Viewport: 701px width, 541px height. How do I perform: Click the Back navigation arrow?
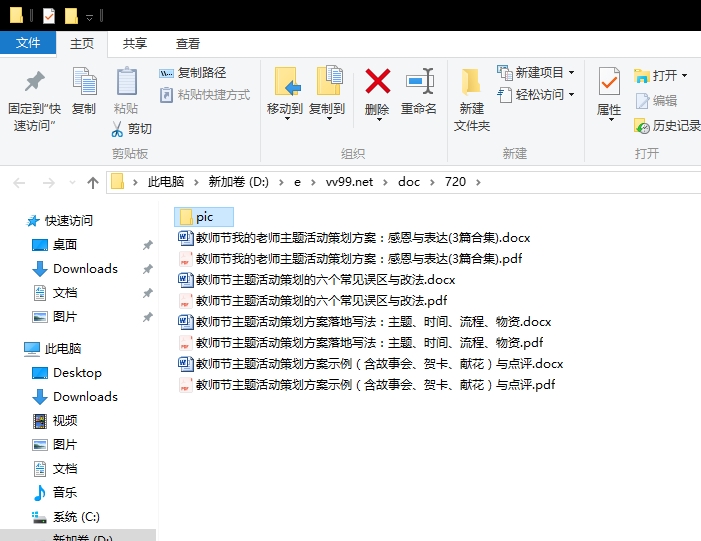coord(19,183)
